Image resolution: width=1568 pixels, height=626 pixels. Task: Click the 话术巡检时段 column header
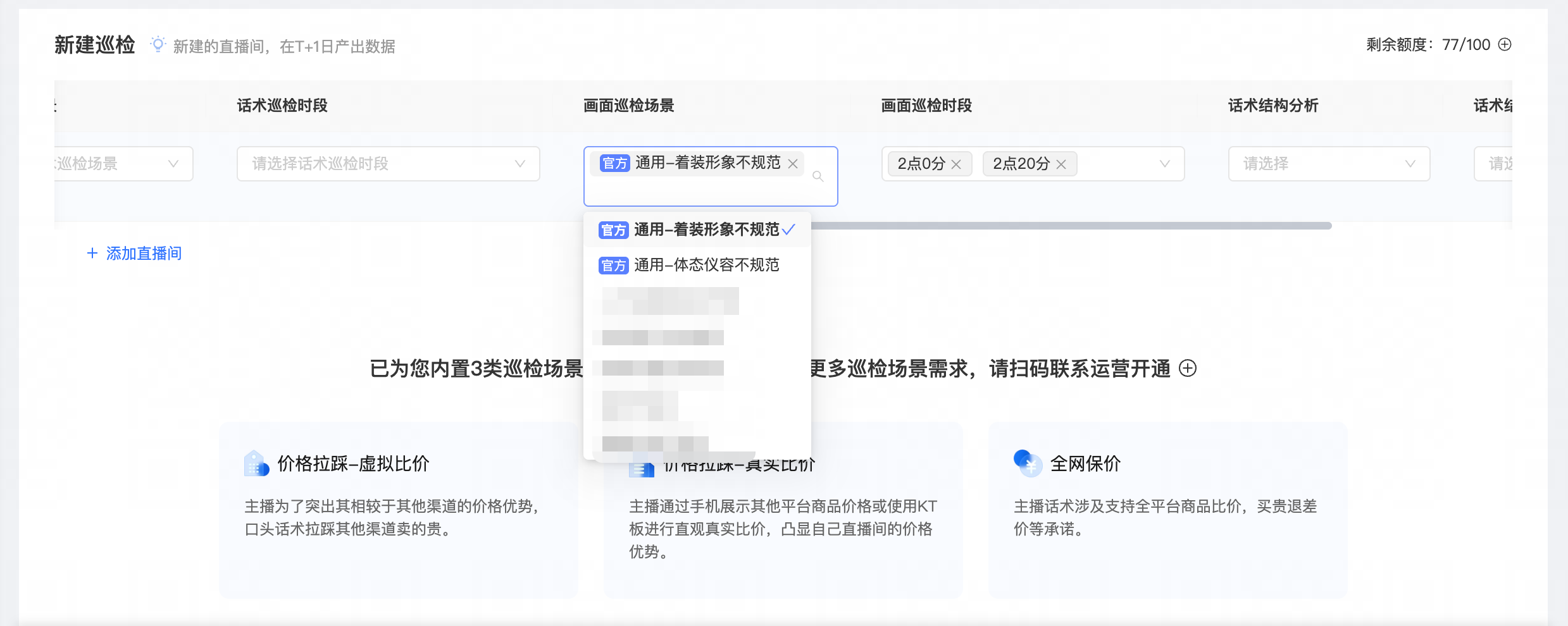pos(282,106)
